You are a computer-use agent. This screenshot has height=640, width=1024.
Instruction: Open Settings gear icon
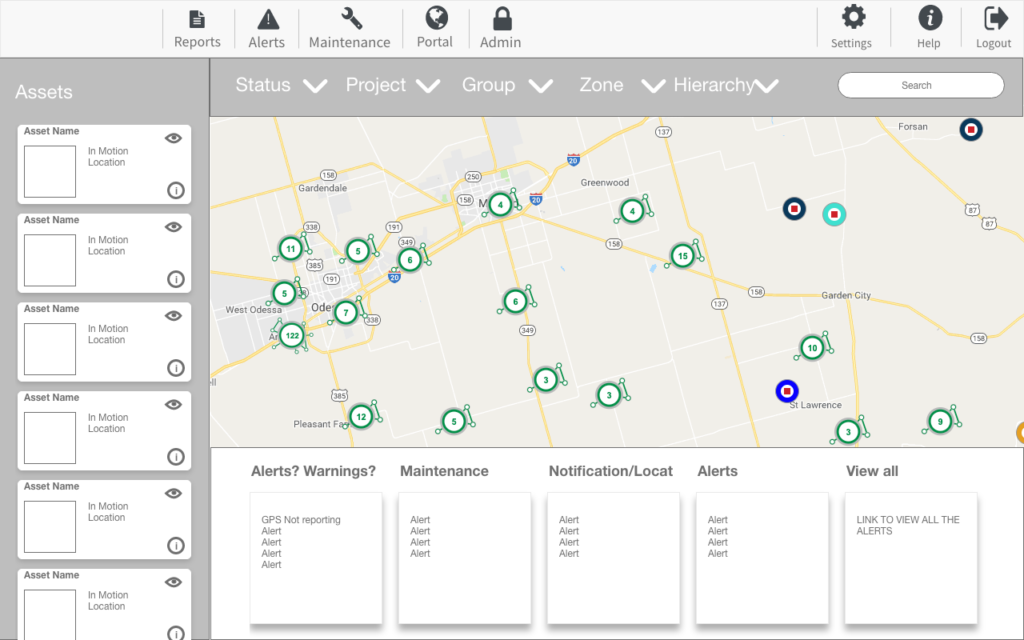pos(852,17)
